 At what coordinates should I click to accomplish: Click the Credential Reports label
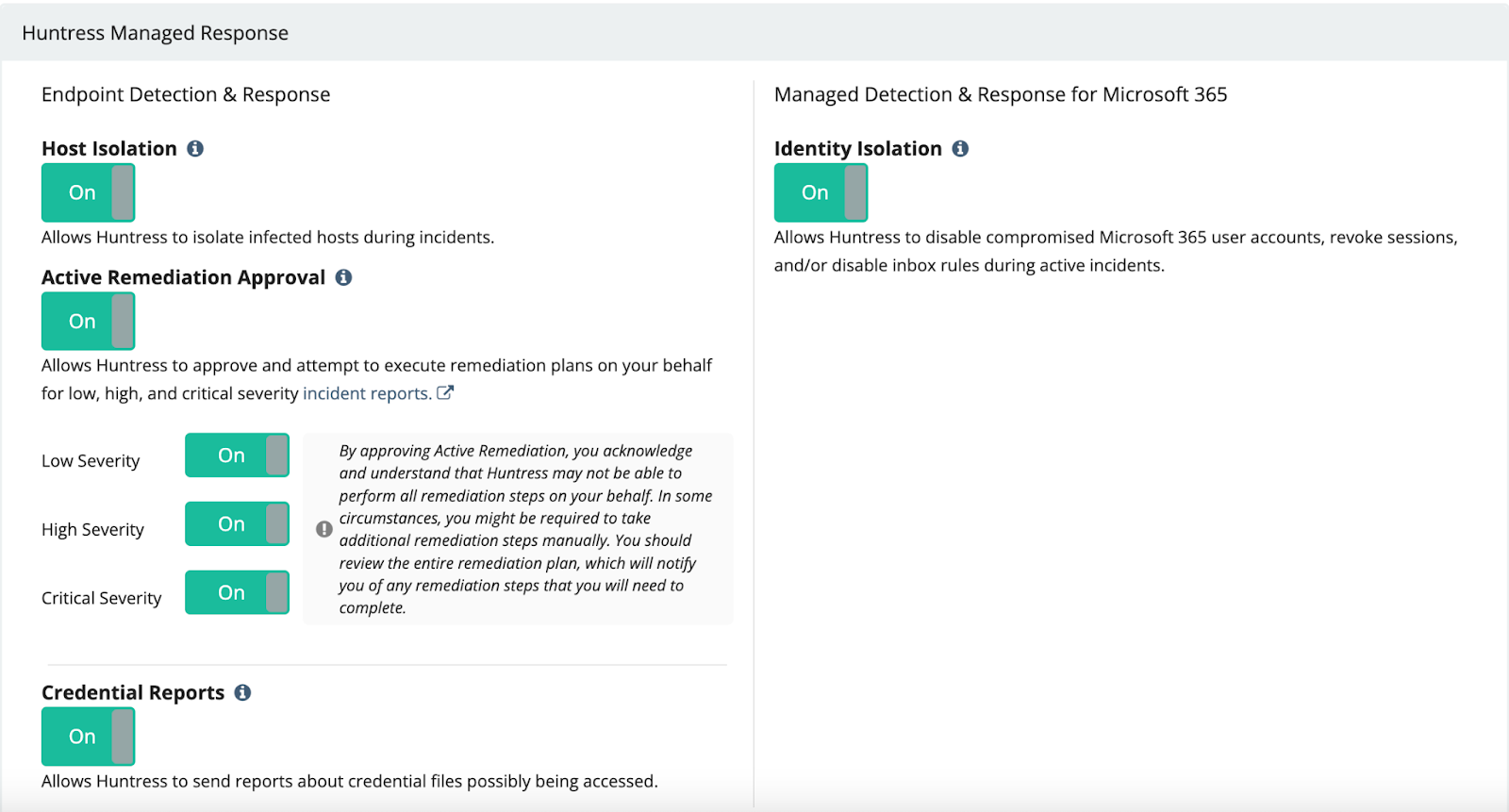[133, 692]
